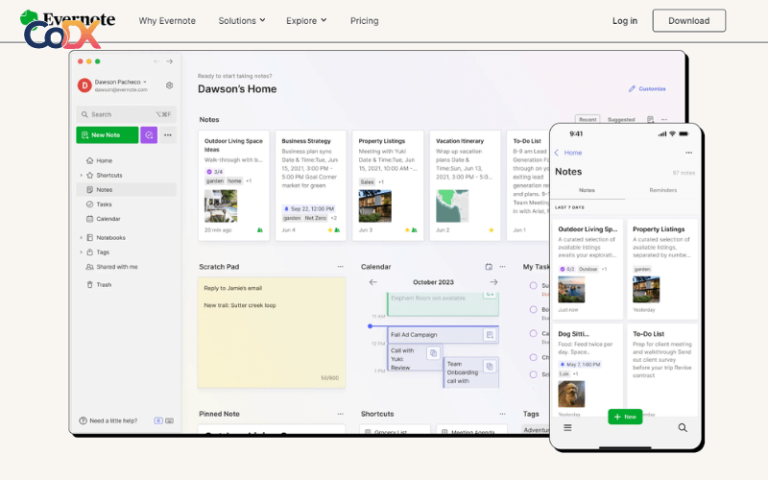The height and width of the screenshot is (480, 768).
Task: Open account settings gear icon
Action: coord(169,86)
